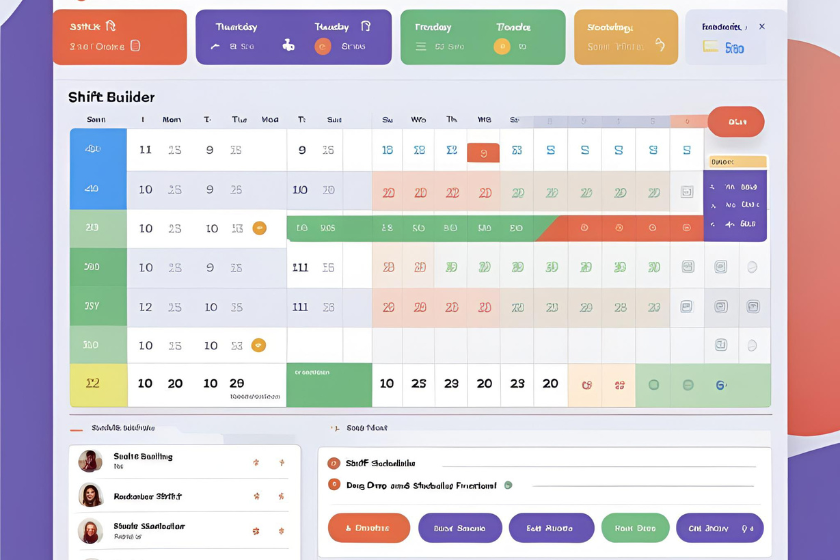The height and width of the screenshot is (560, 840).
Task: Expand the yellow dropdown header above purple panel
Action: point(735,161)
